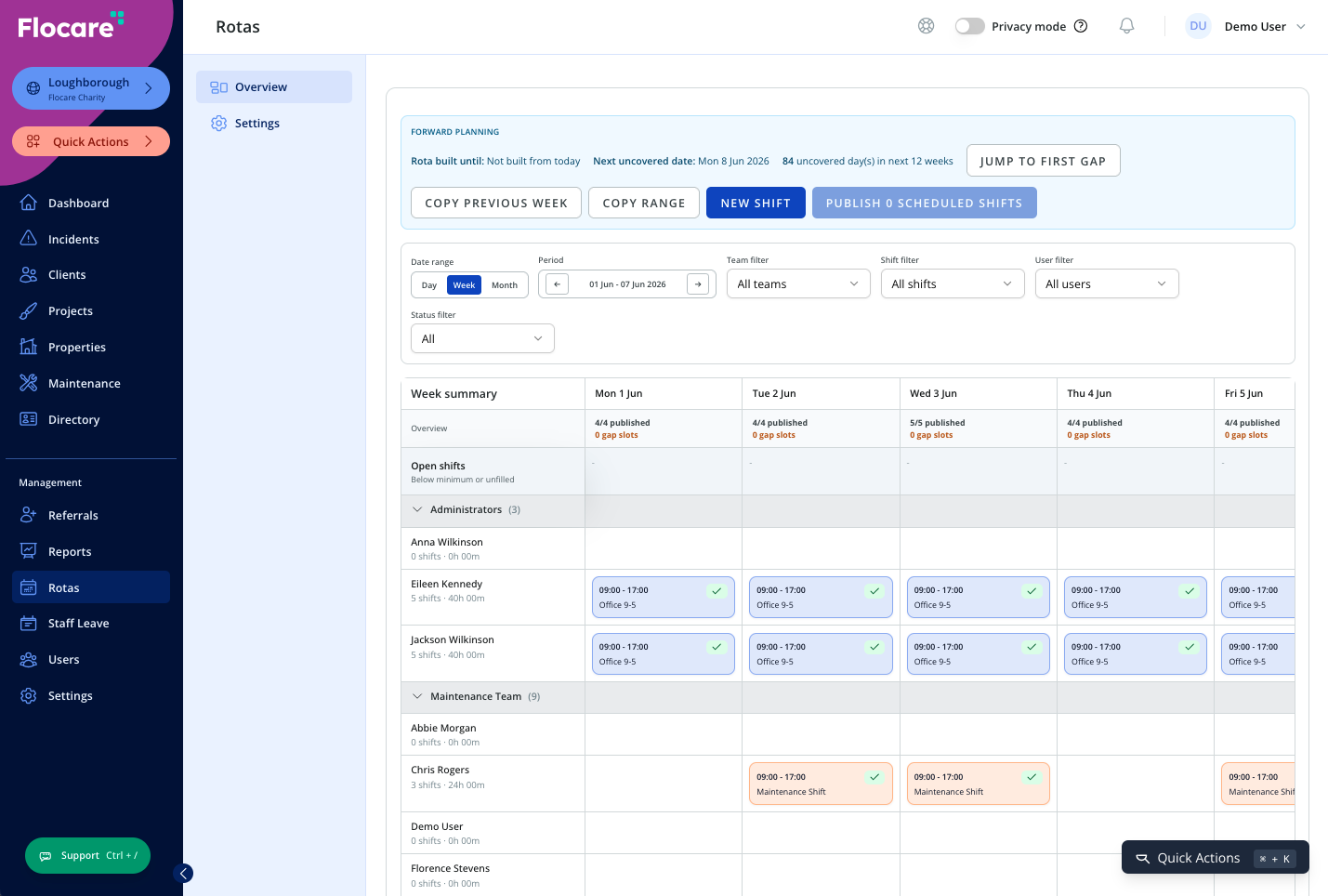Click the Florence Stevens row name
The image size is (1328, 896).
point(451,868)
